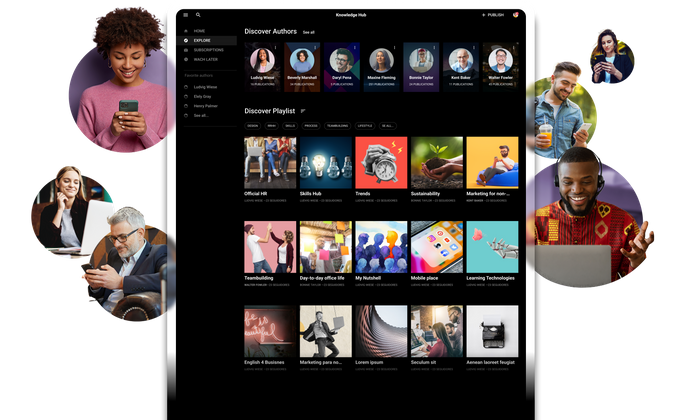This screenshot has height=420, width=700.
Task: Go to Subscriptions in the sidebar
Action: pyautogui.click(x=208, y=49)
